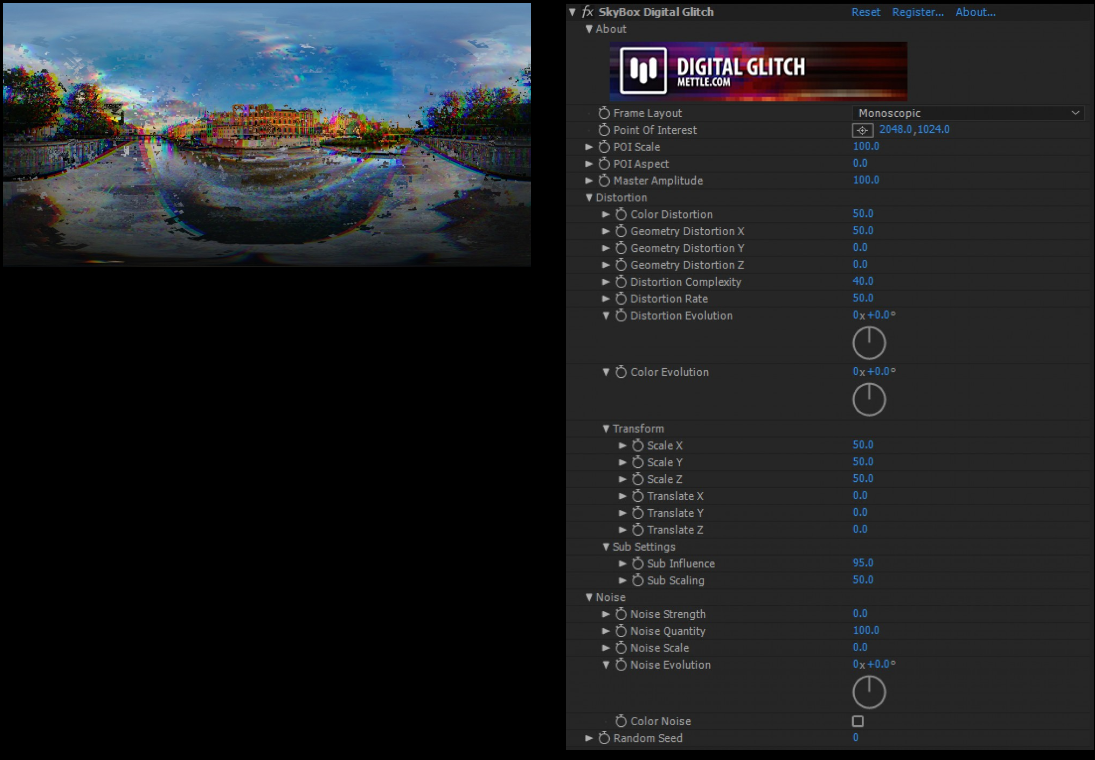Toggle Geometry Distortion Y stopwatch
The image size is (1095, 760).
[621, 248]
